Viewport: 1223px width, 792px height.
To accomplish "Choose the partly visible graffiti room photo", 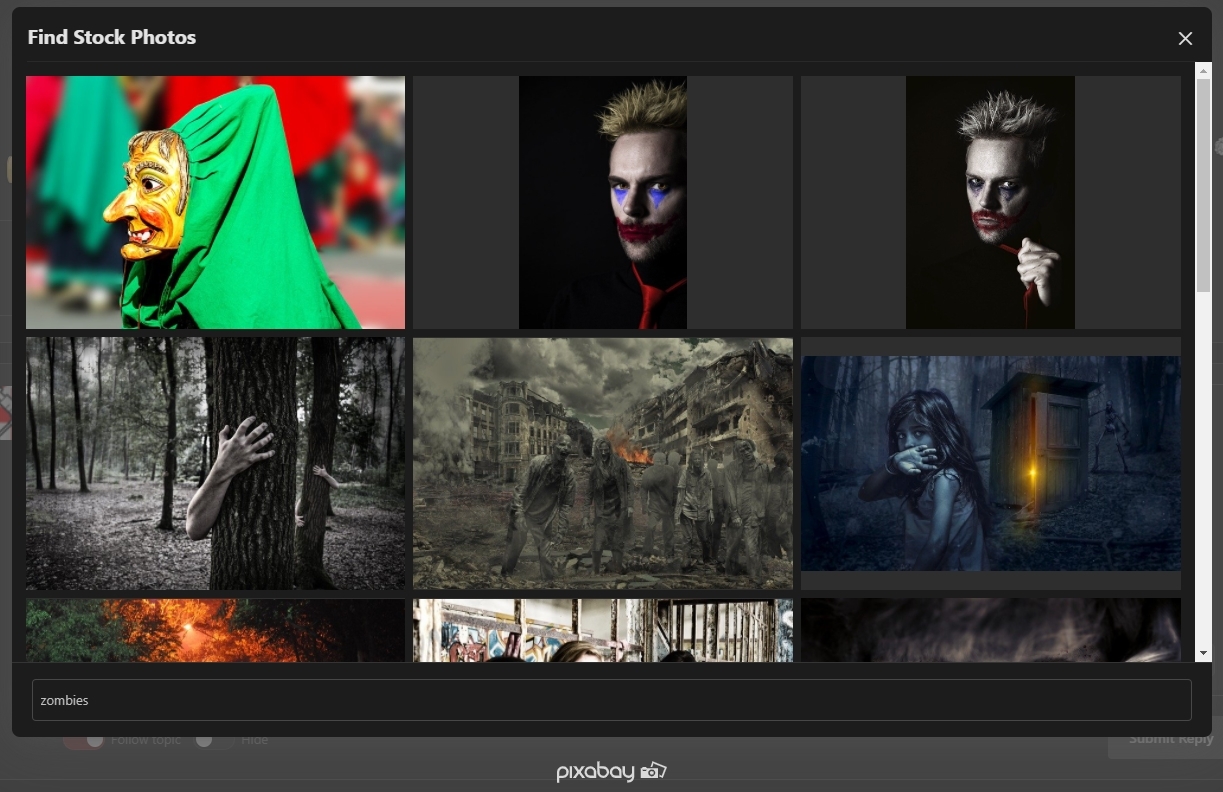I will coord(603,630).
